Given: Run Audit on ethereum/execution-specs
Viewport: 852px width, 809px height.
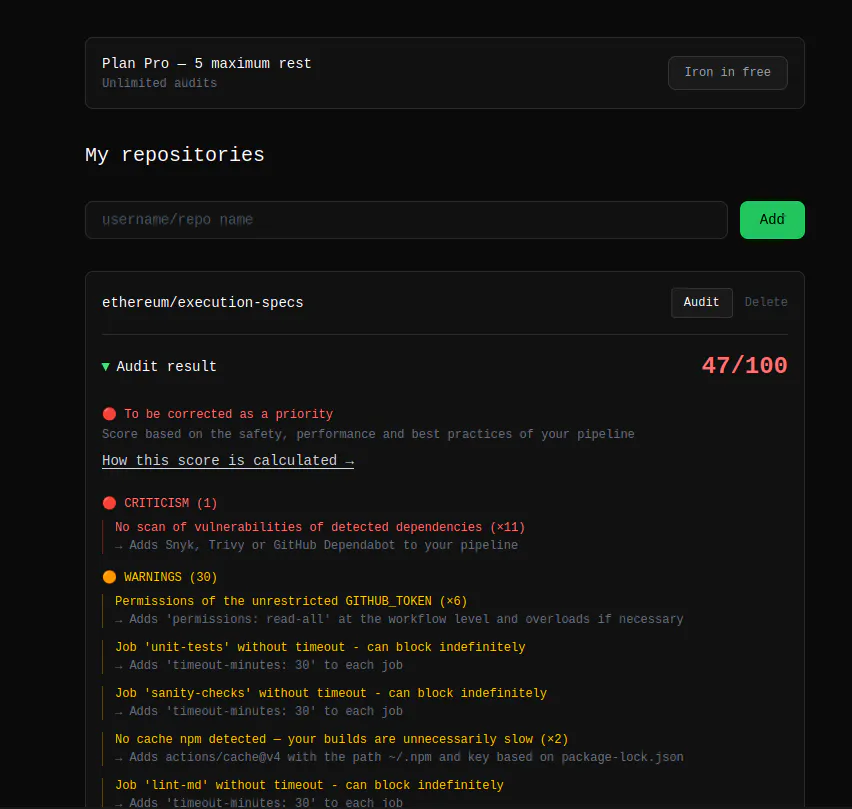Looking at the screenshot, I should point(701,302).
